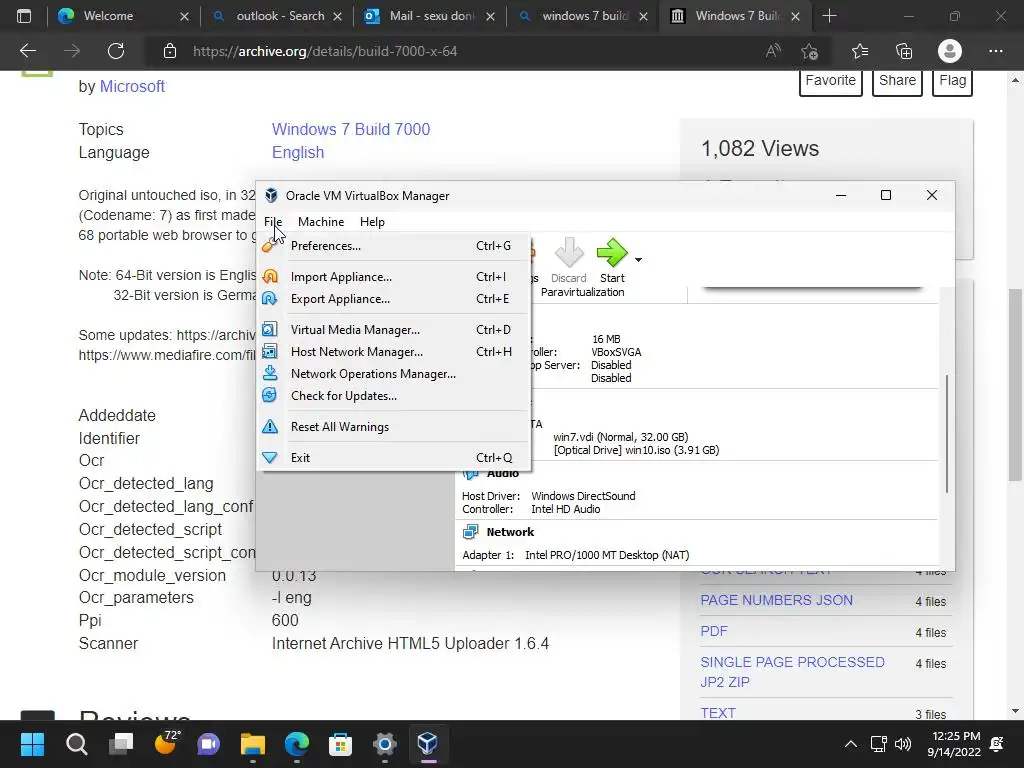Open a new browser tab
Screen dimensions: 1024x768
(x=829, y=16)
